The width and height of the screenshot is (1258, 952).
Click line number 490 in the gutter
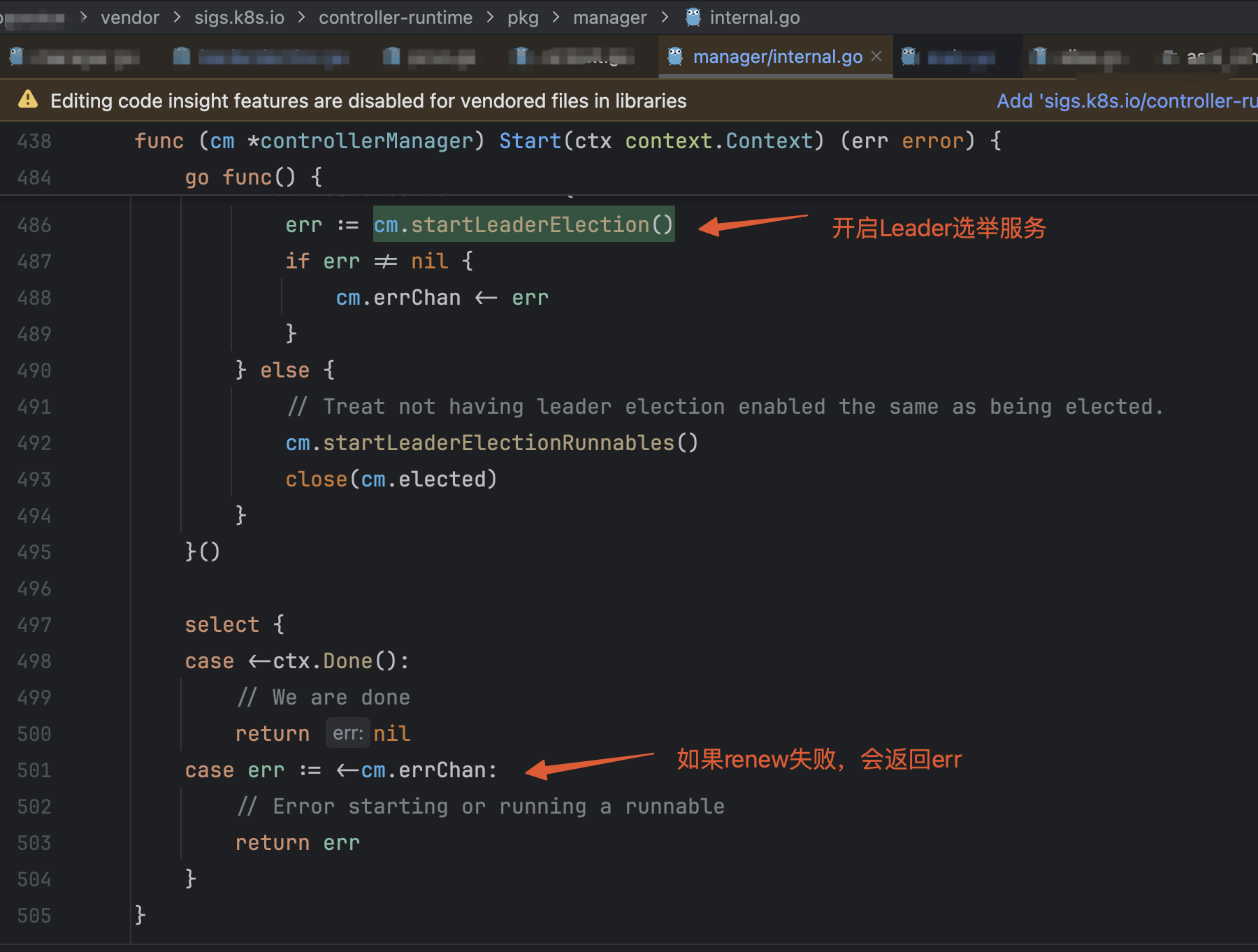(34, 370)
